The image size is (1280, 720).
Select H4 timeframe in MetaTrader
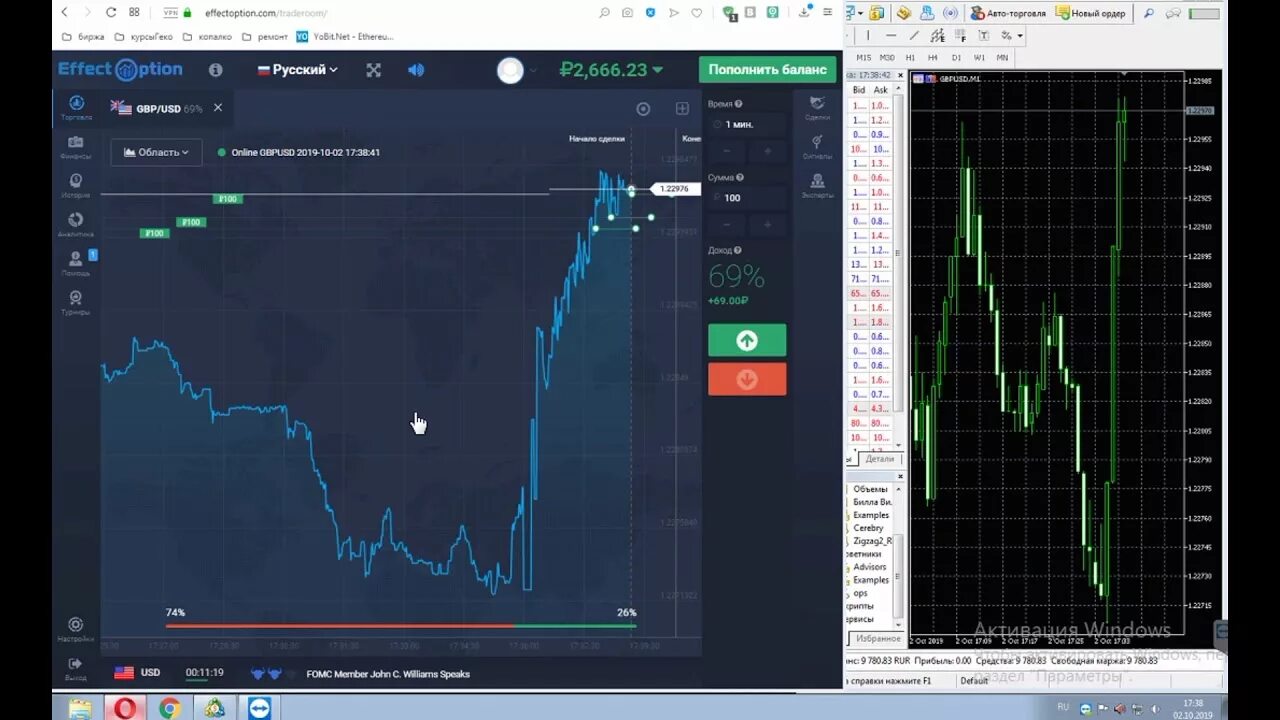(x=933, y=58)
